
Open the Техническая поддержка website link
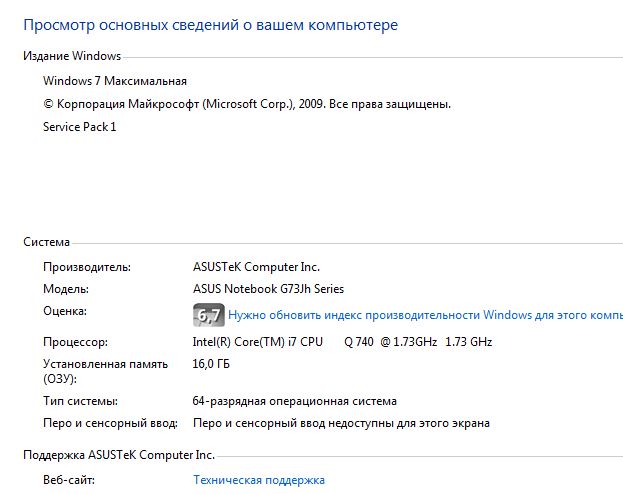(259, 480)
